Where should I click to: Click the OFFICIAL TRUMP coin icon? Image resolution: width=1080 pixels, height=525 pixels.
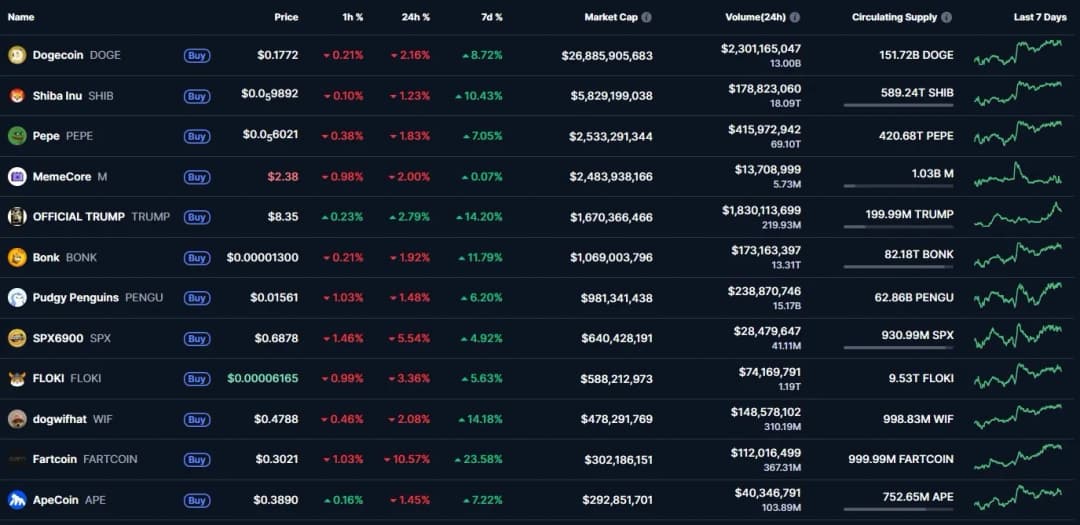[x=17, y=217]
